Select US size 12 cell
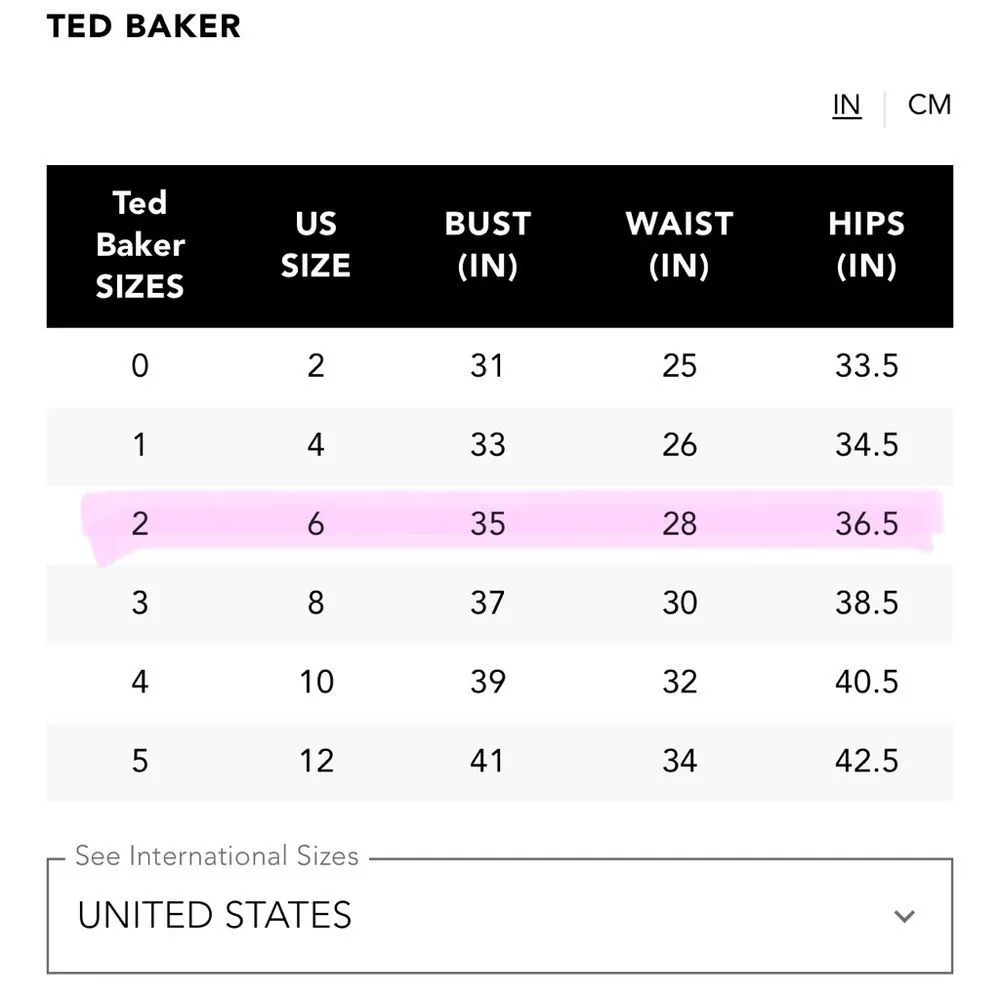 coord(316,761)
